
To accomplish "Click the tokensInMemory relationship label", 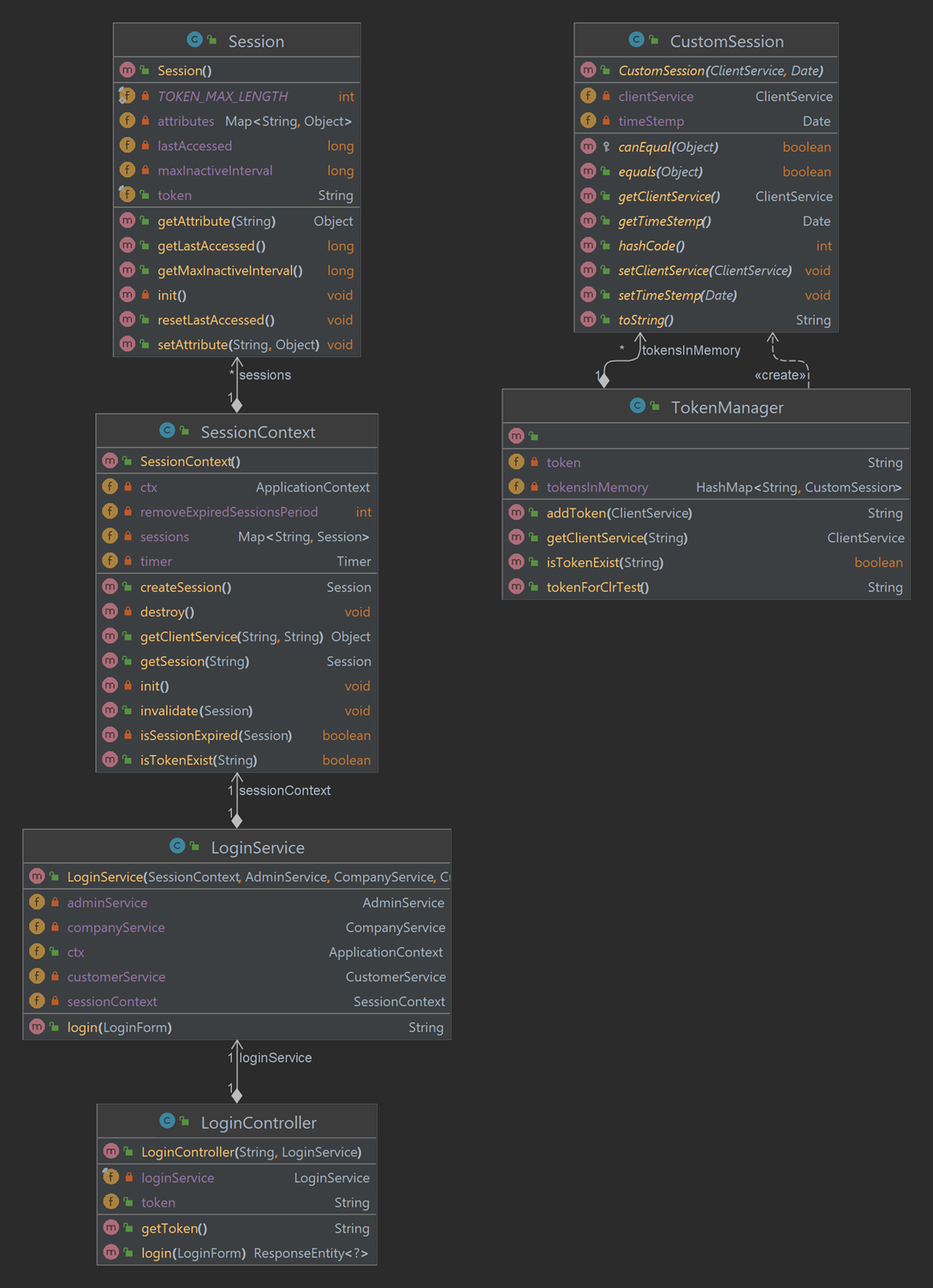I will (x=692, y=350).
